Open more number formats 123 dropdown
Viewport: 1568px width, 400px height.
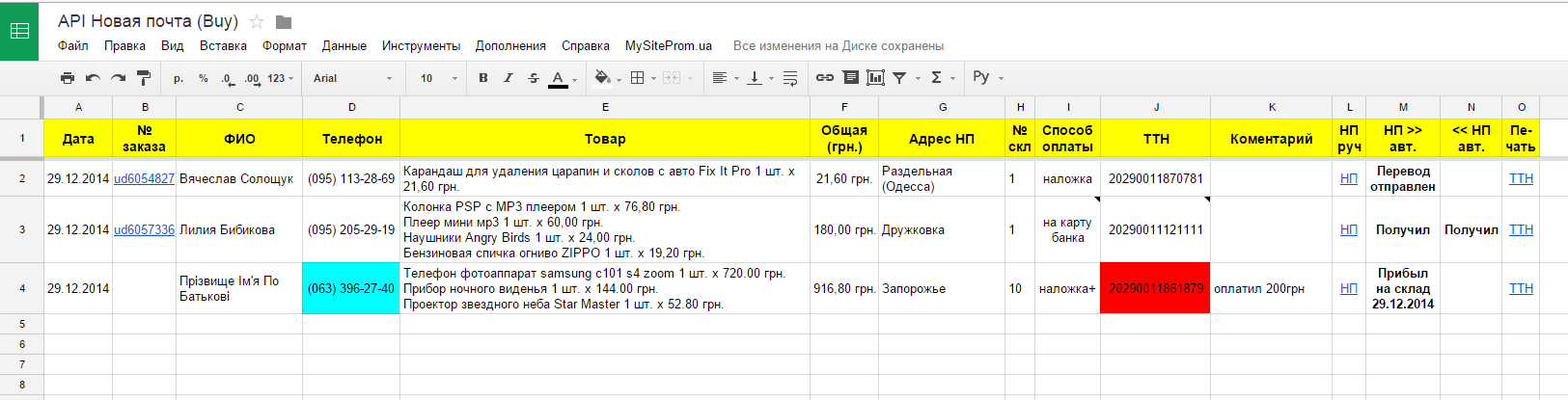tap(280, 78)
